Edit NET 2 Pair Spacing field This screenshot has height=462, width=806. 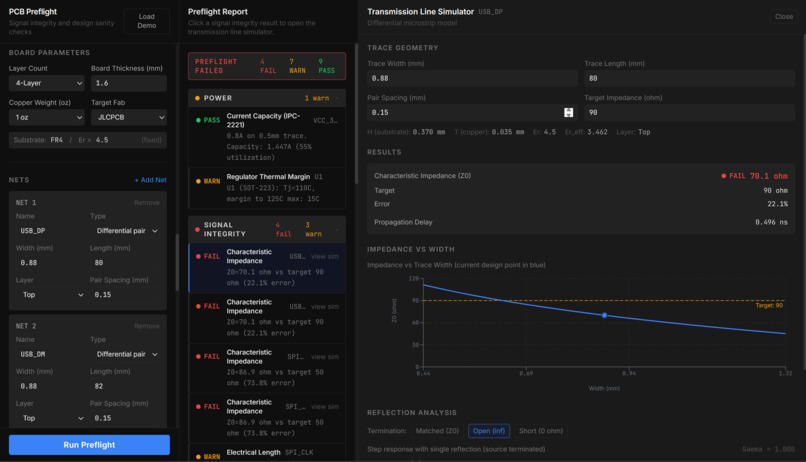tap(126, 418)
